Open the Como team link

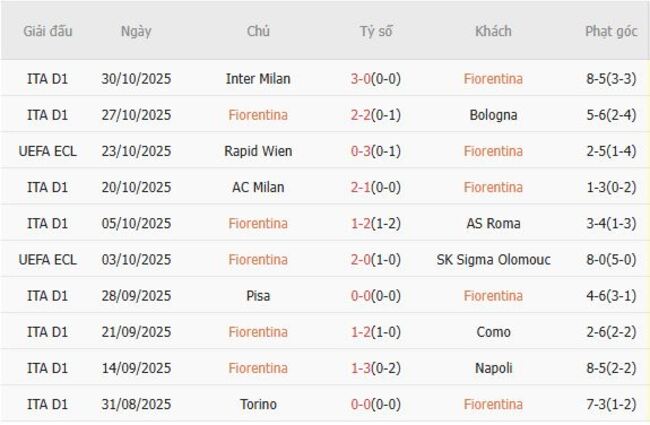click(493, 332)
